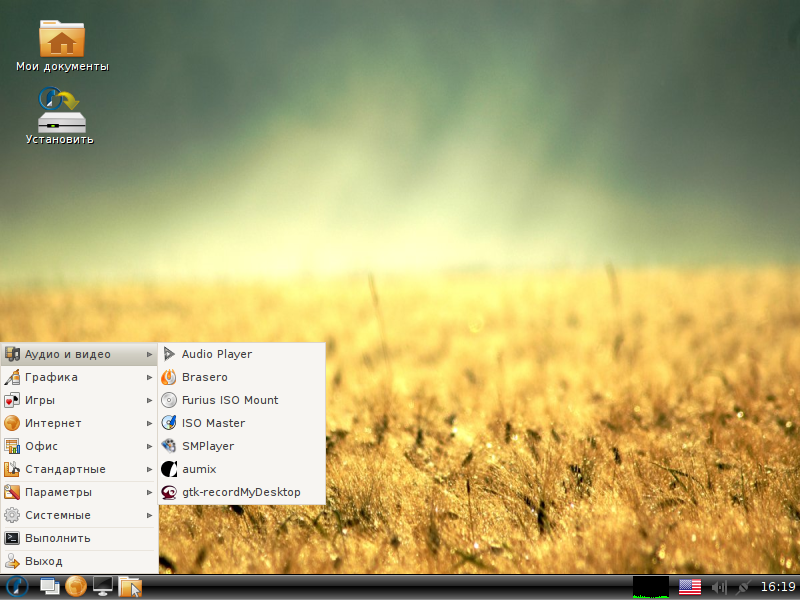Click the Brasero flame disc icon
Image resolution: width=800 pixels, height=600 pixels.
[x=169, y=377]
